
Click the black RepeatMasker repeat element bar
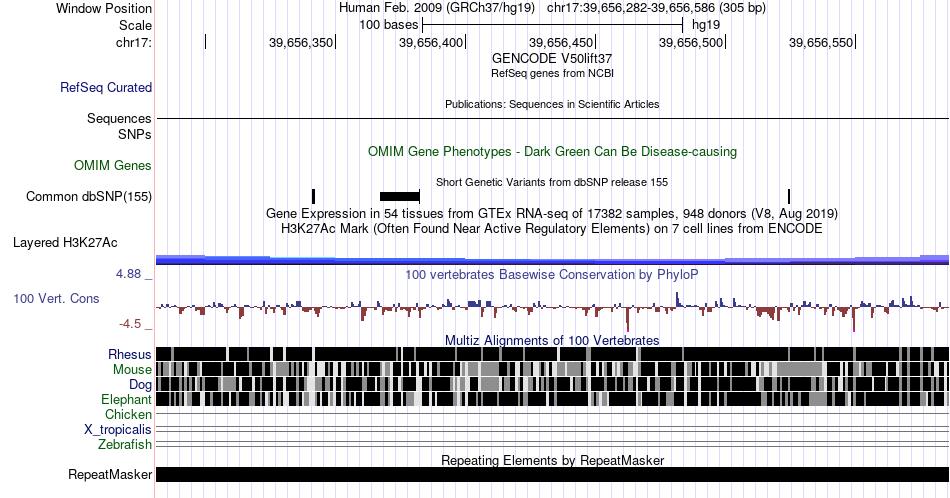click(x=553, y=474)
